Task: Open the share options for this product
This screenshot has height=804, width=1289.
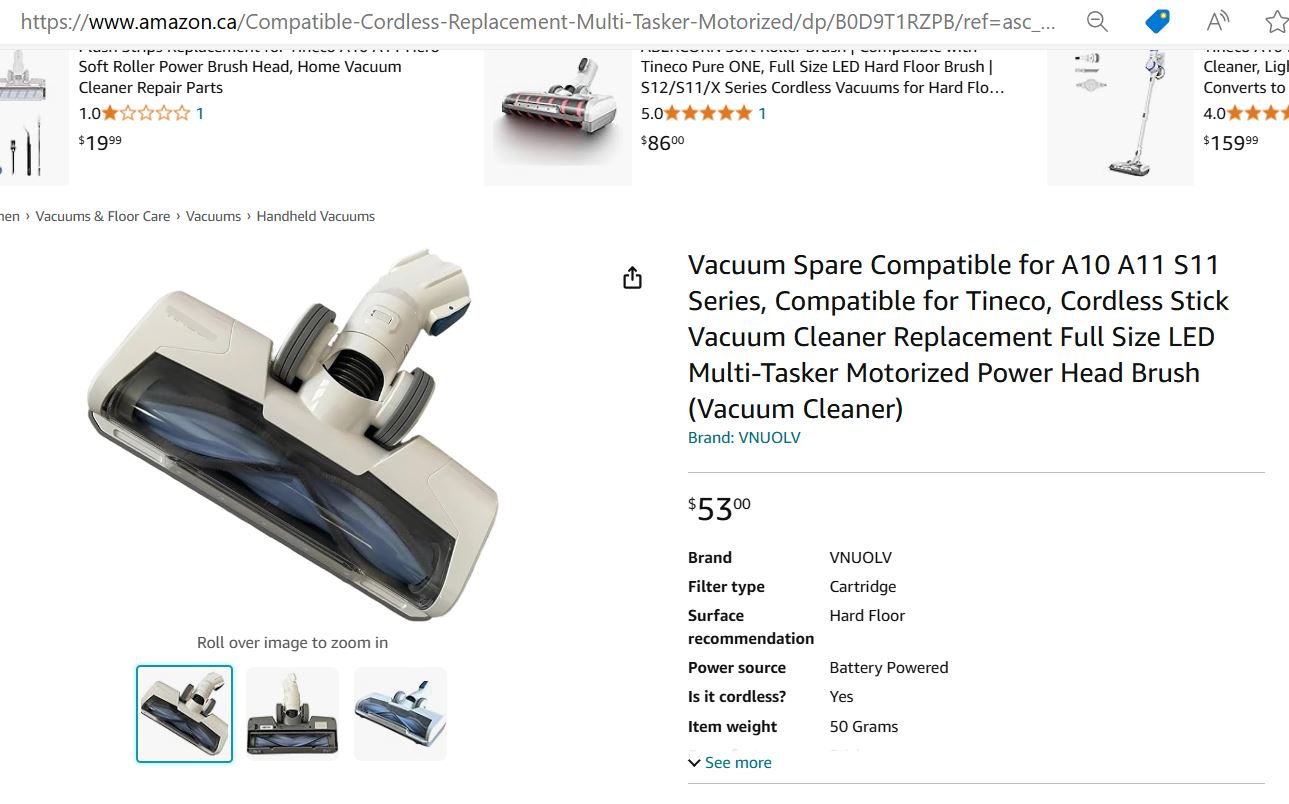Action: tap(632, 277)
